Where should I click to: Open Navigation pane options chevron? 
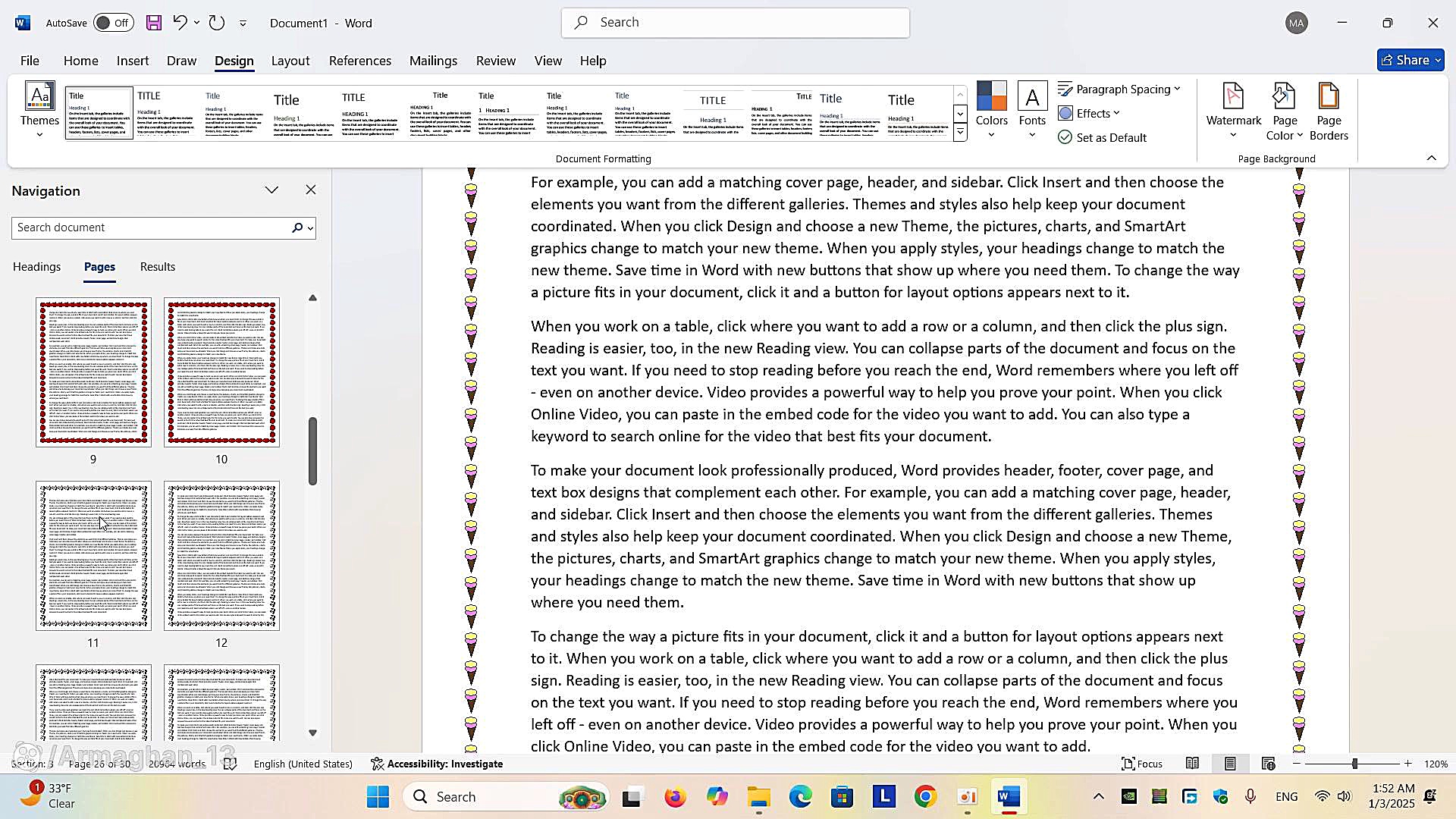pyautogui.click(x=271, y=190)
